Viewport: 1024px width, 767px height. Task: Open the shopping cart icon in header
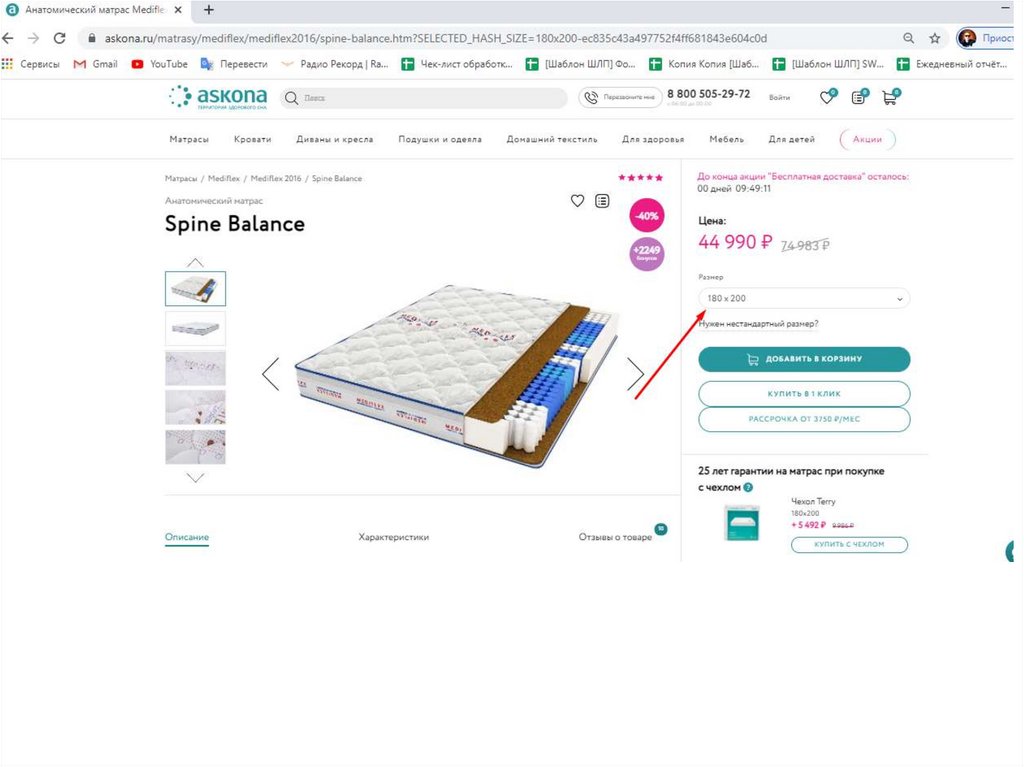(x=889, y=98)
